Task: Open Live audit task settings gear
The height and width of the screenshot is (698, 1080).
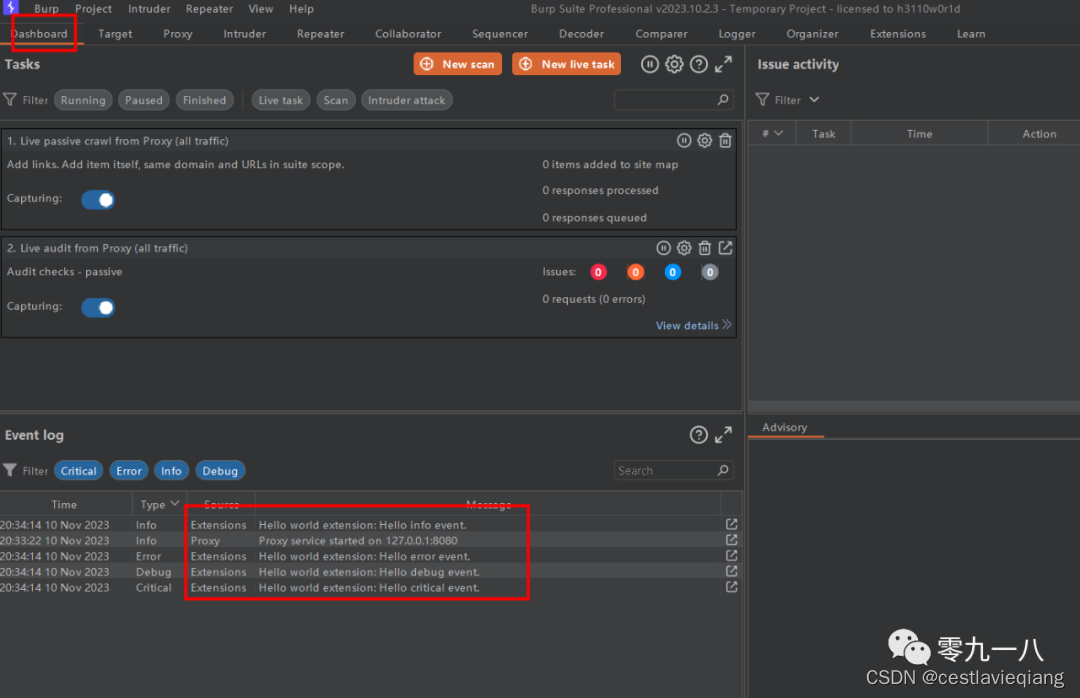Action: (x=684, y=248)
